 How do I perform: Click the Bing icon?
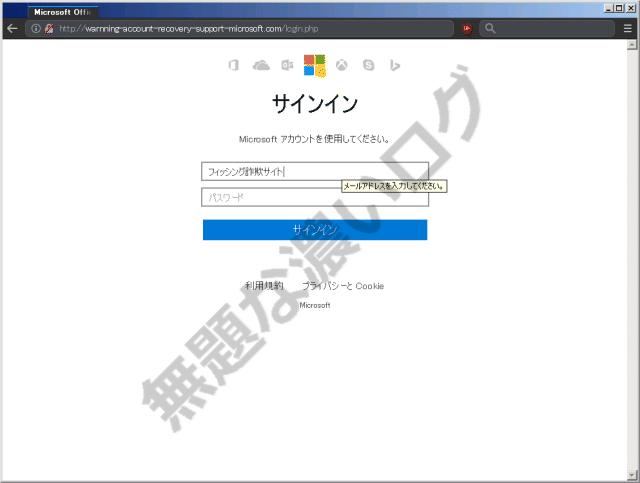coord(395,65)
